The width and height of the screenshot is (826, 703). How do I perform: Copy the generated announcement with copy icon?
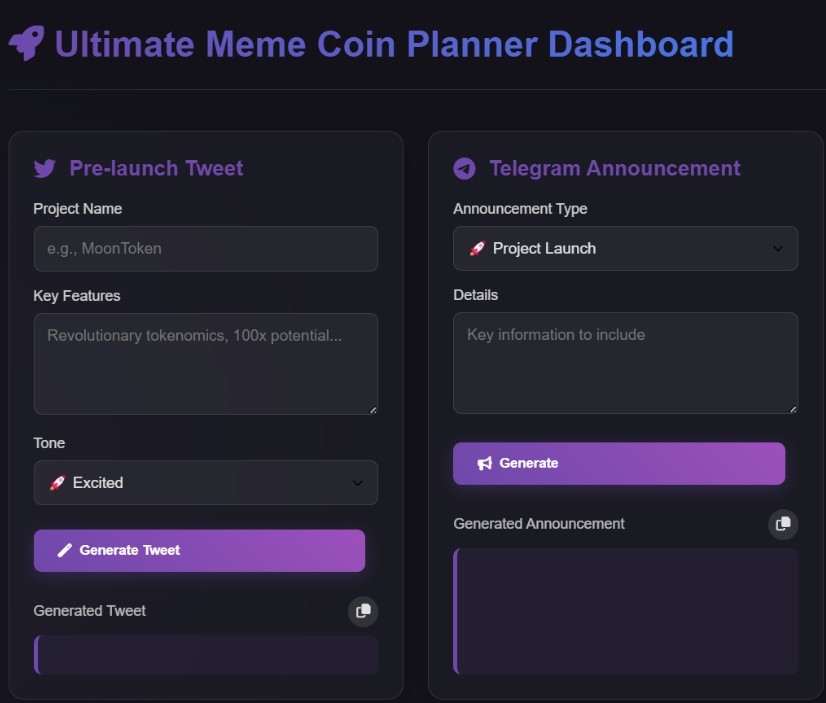(783, 524)
